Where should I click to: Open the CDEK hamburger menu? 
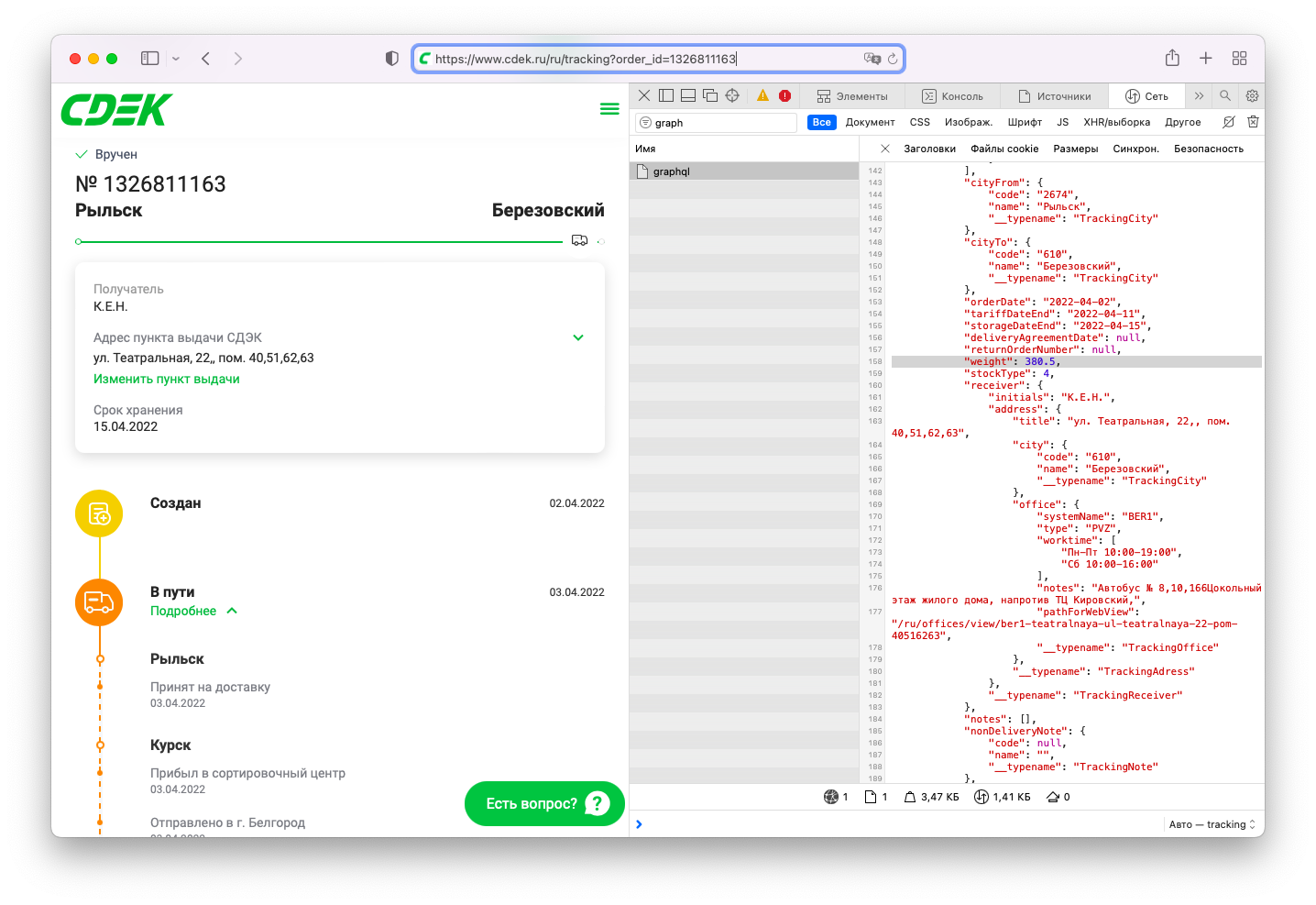point(609,109)
